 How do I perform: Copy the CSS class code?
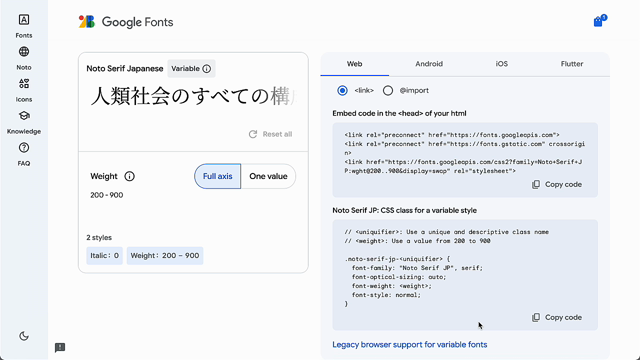(557, 318)
